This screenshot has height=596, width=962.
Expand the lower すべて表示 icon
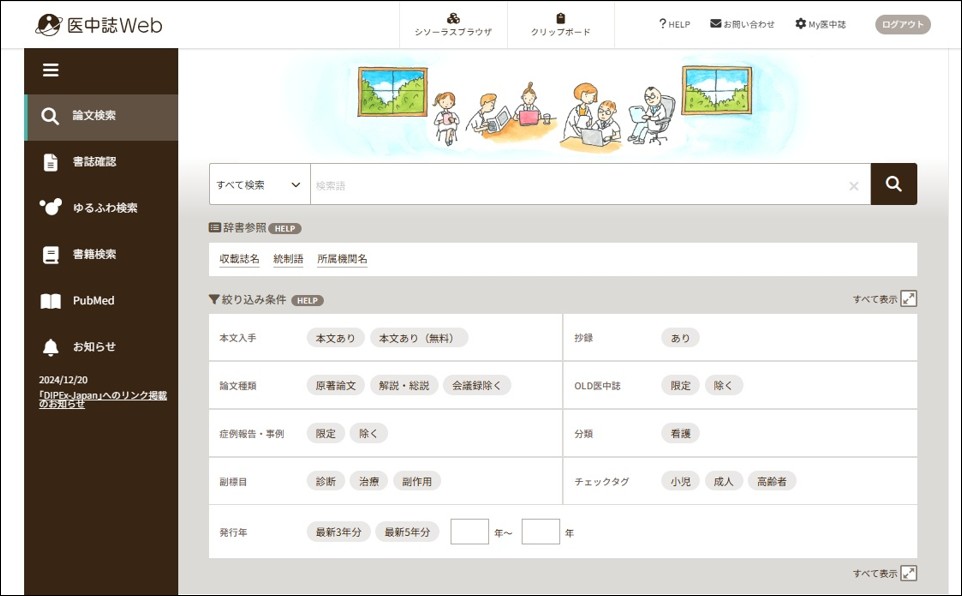pos(909,573)
